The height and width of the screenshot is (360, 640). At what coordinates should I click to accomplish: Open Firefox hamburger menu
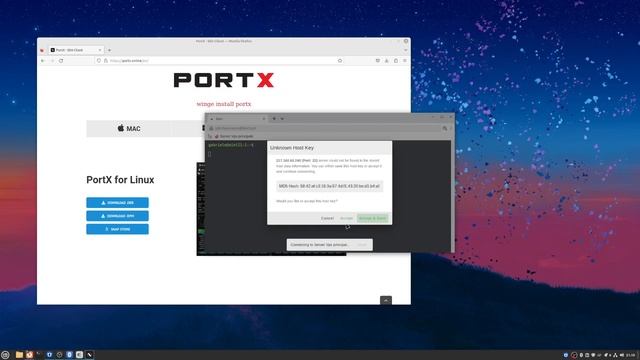pyautogui.click(x=404, y=60)
